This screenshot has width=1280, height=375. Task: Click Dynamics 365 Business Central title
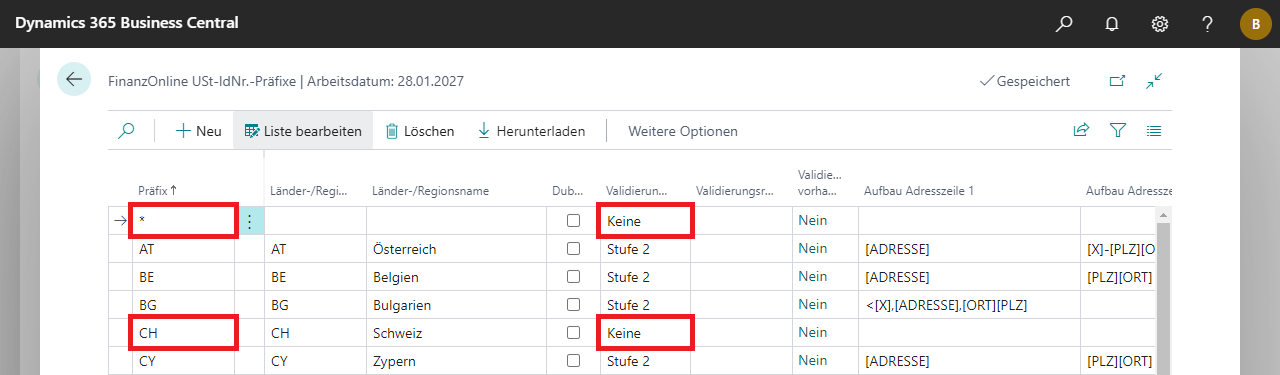pyautogui.click(x=126, y=23)
